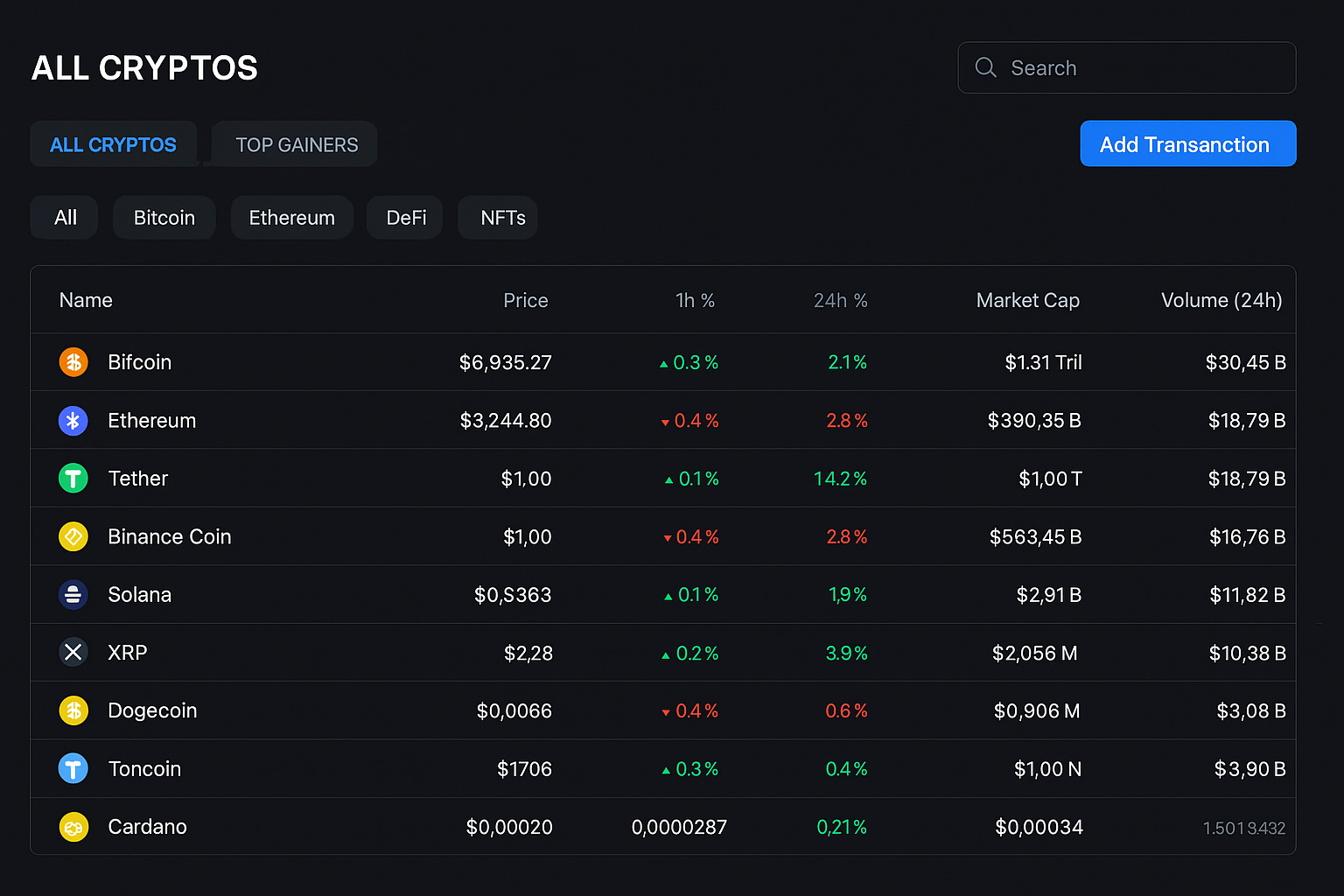1344x896 pixels.
Task: Open the Bifcoin name link
Action: point(139,361)
